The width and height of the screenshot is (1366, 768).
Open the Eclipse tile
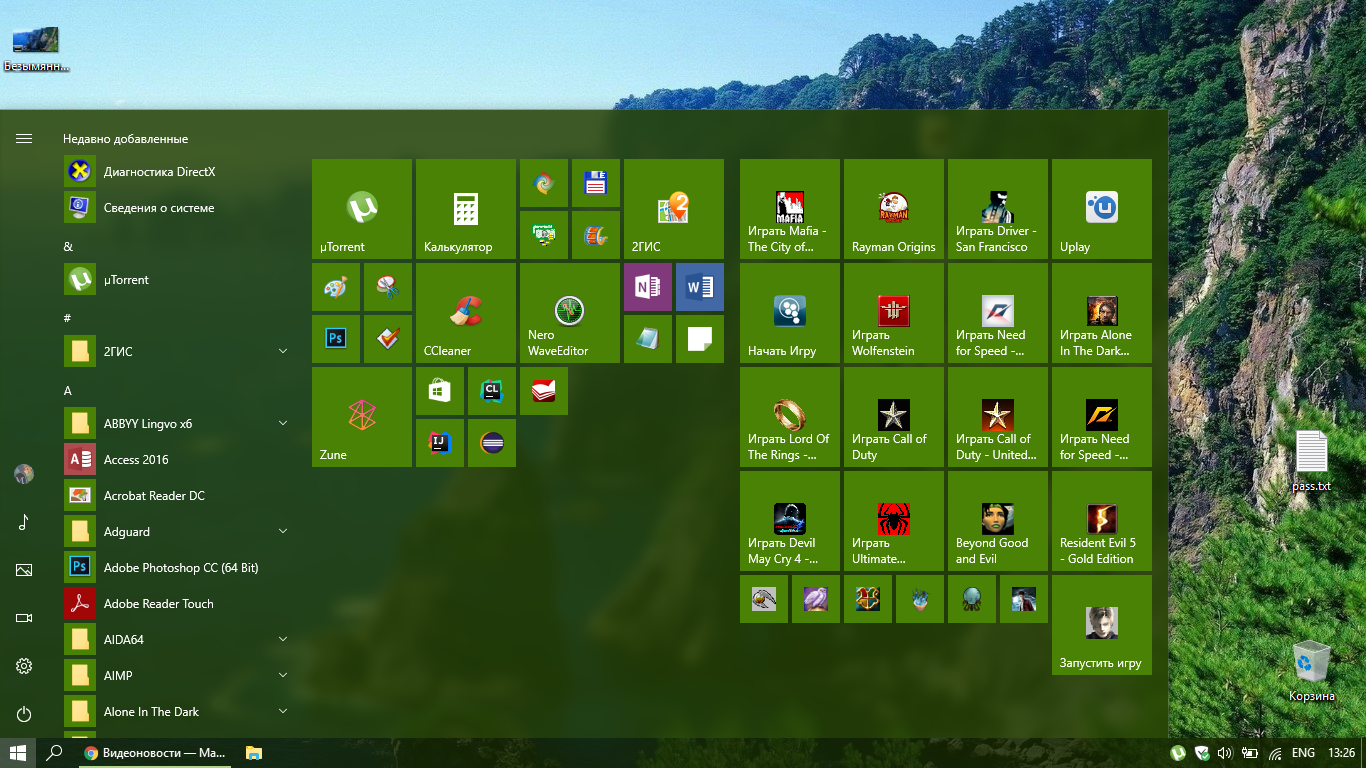click(x=492, y=443)
